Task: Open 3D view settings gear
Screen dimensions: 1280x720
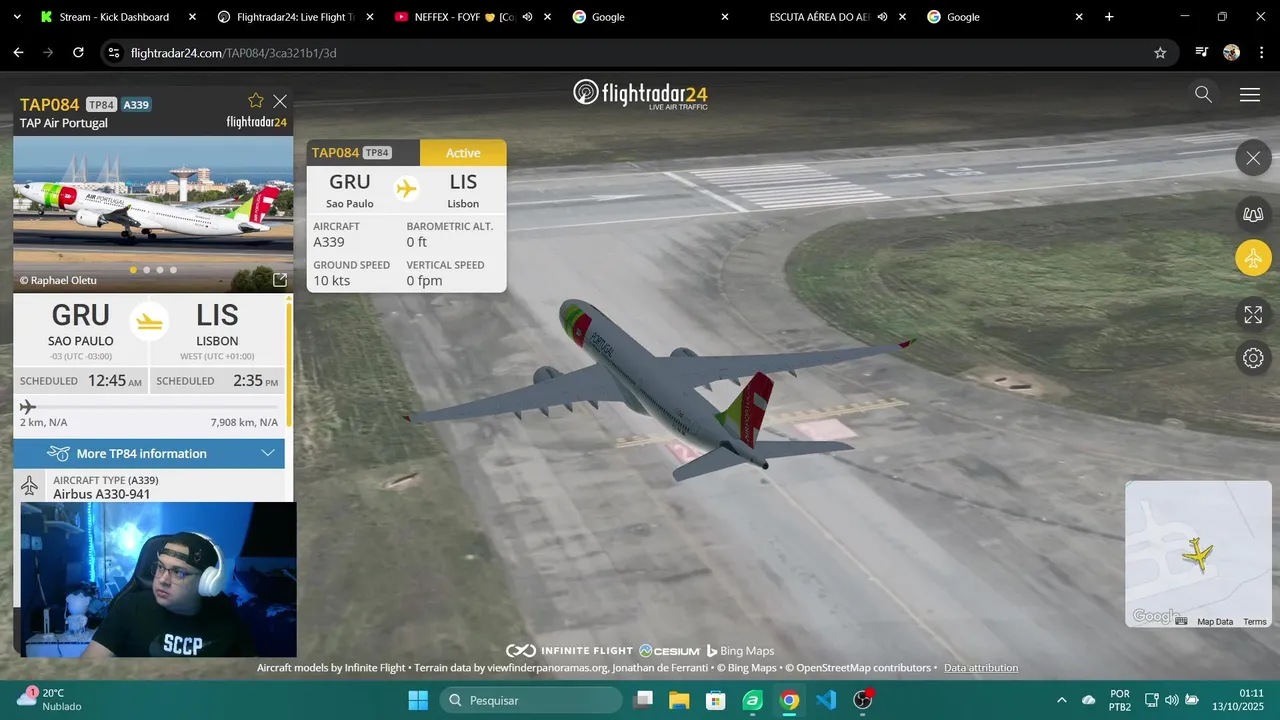Action: (1253, 358)
